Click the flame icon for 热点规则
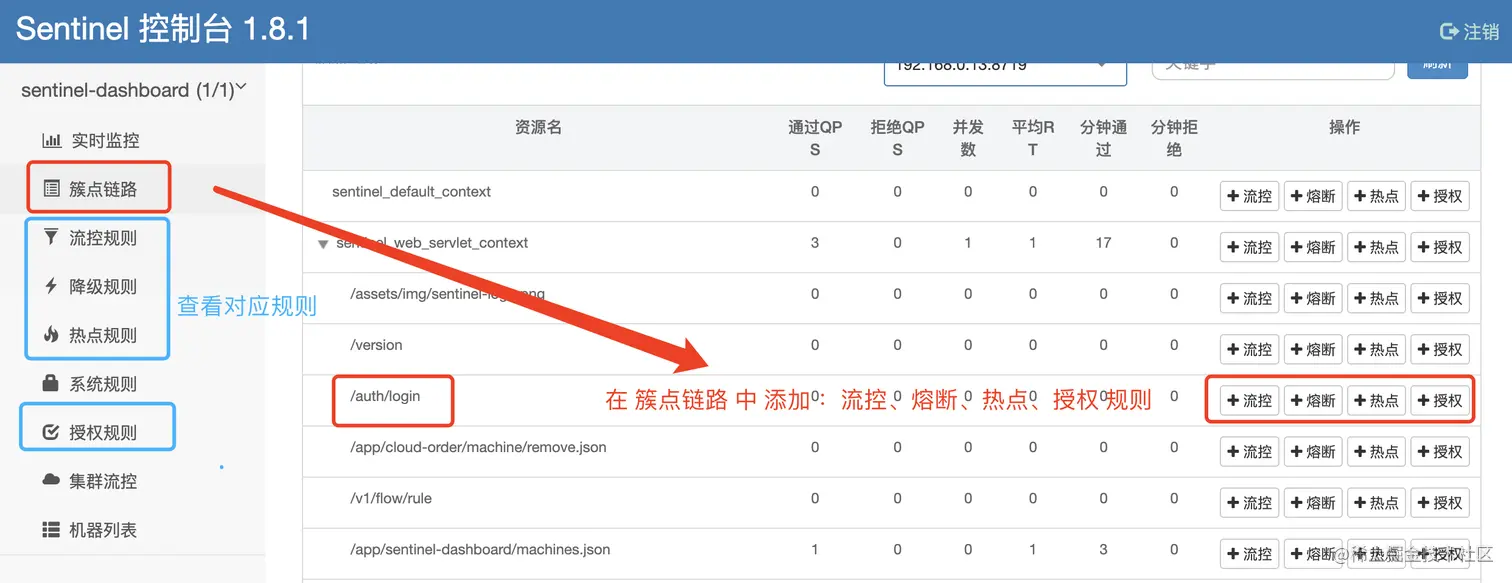The image size is (1512, 583). coord(51,335)
